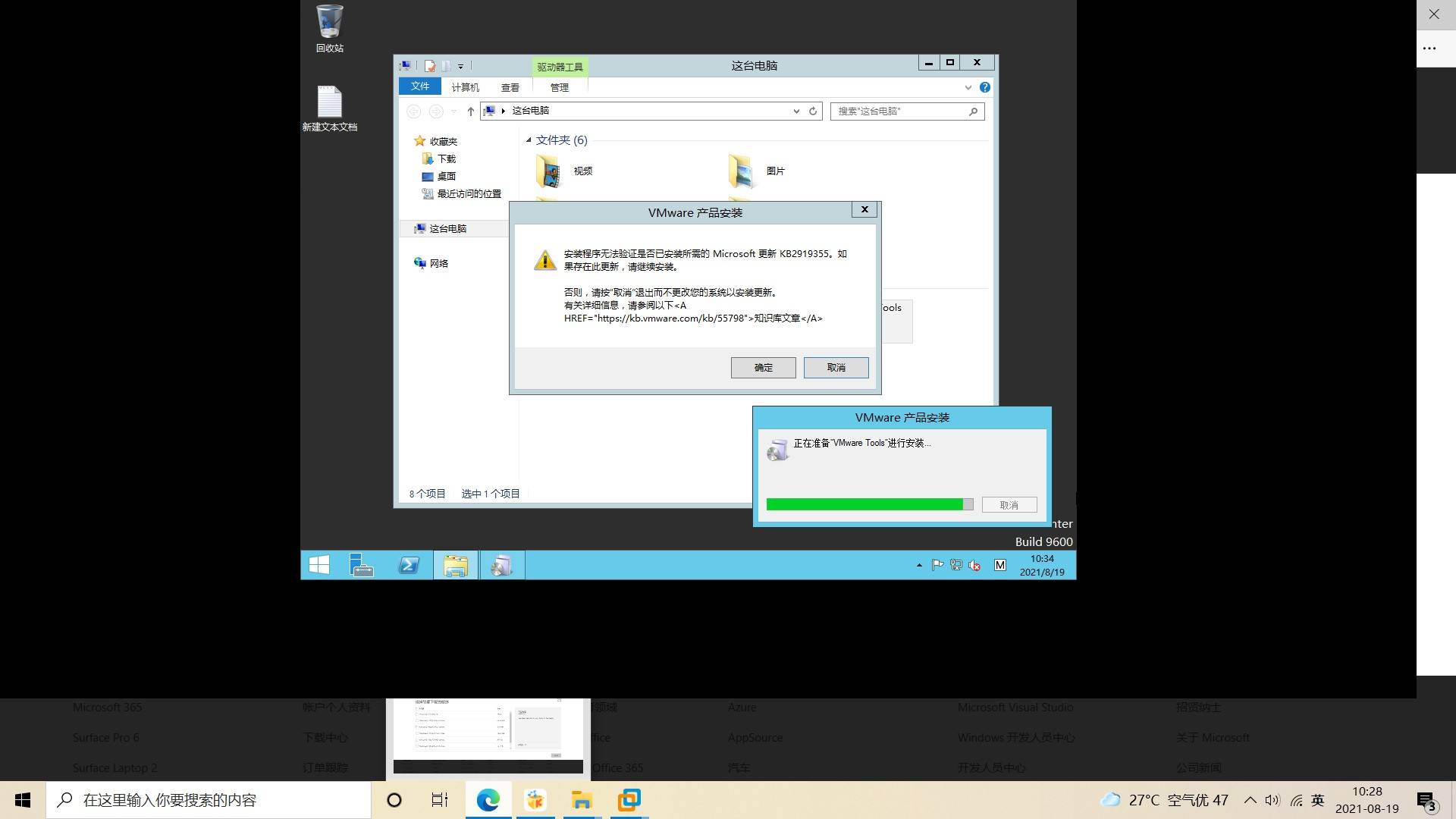The height and width of the screenshot is (819, 1456).
Task: Expand the ribbon with the chevron
Action: point(968,88)
